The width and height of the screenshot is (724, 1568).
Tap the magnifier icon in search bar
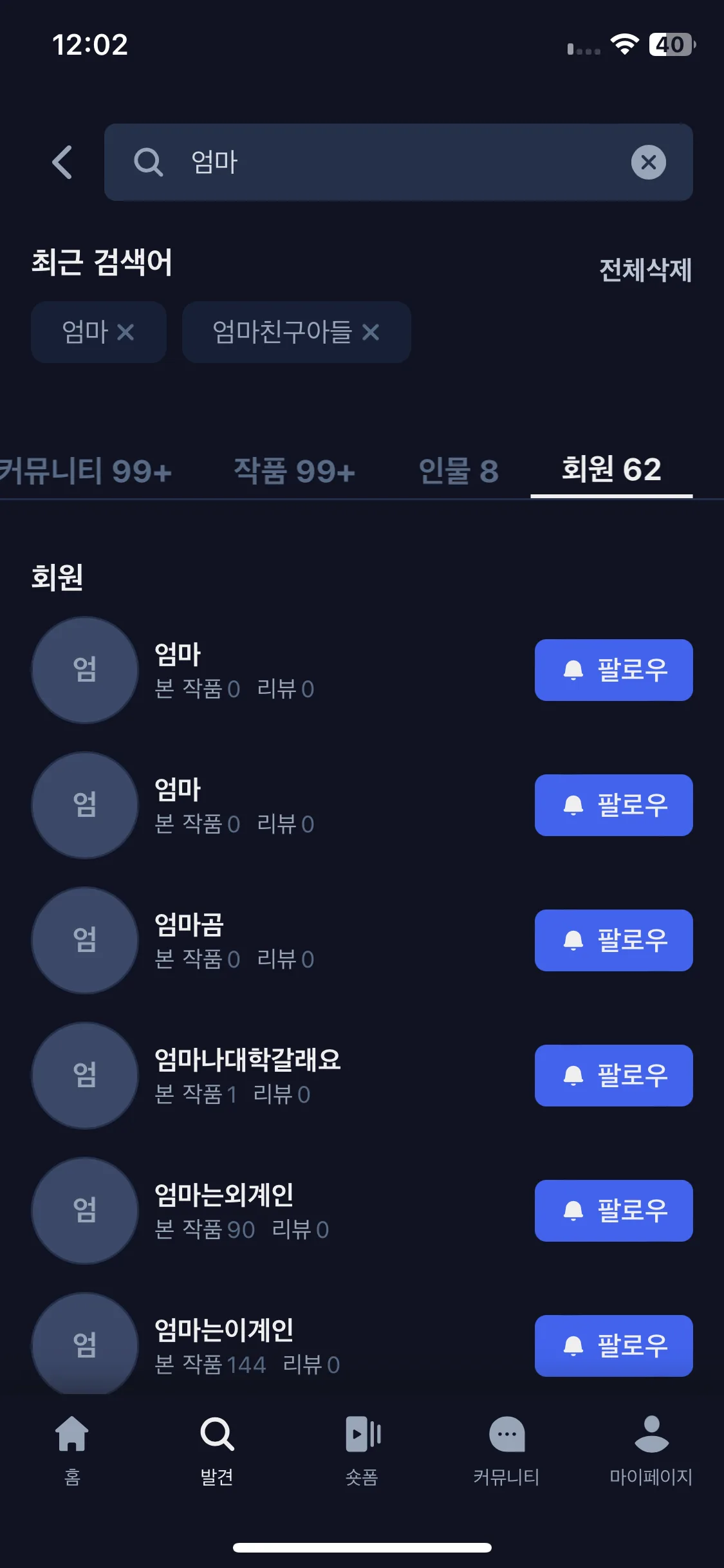click(x=148, y=162)
